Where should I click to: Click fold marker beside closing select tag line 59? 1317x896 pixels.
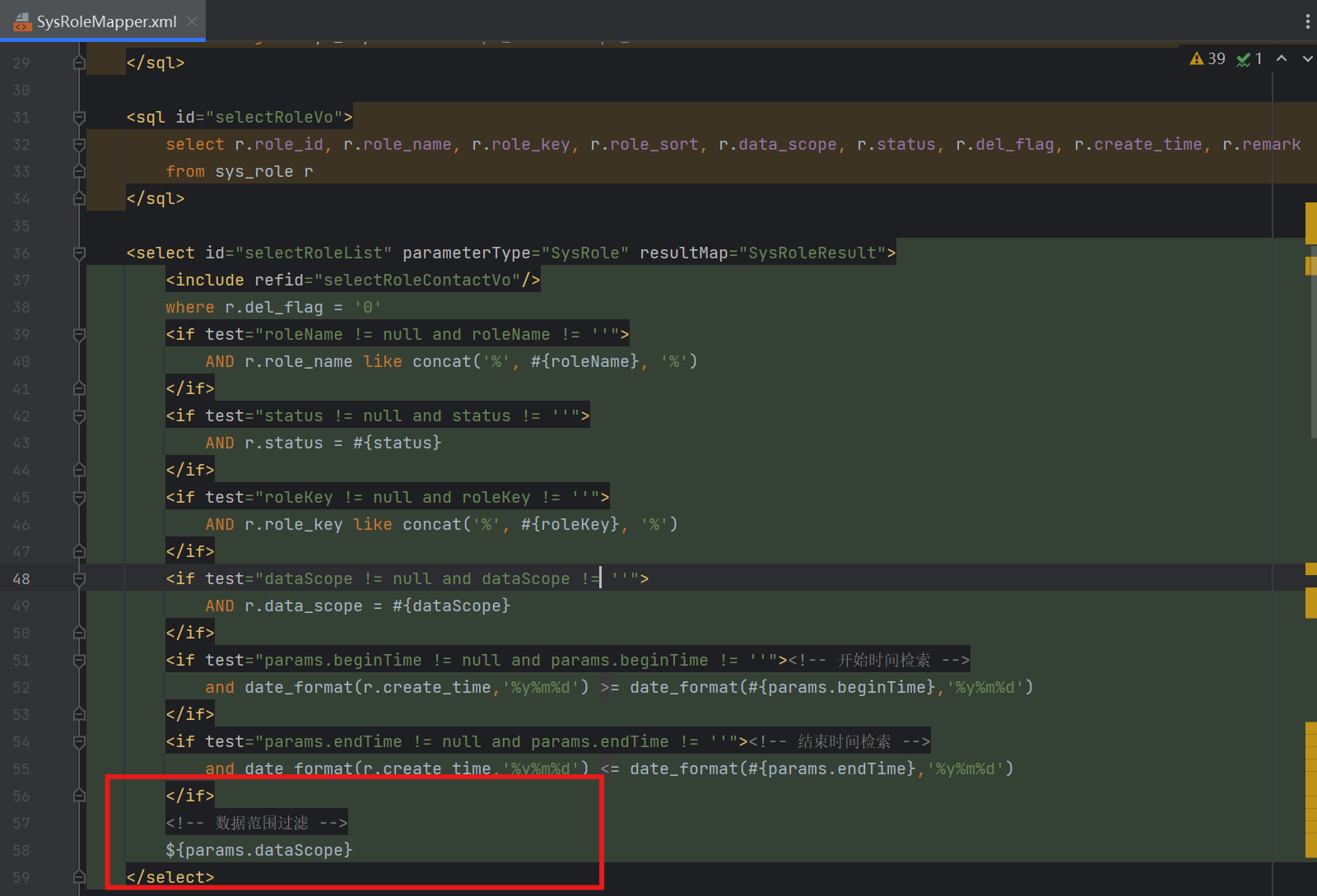(79, 877)
